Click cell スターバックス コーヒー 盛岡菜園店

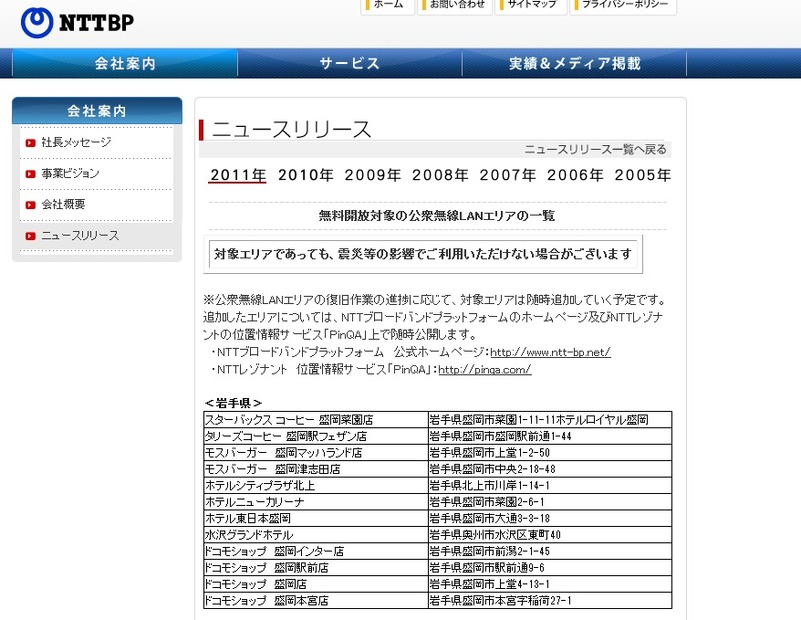(316, 420)
